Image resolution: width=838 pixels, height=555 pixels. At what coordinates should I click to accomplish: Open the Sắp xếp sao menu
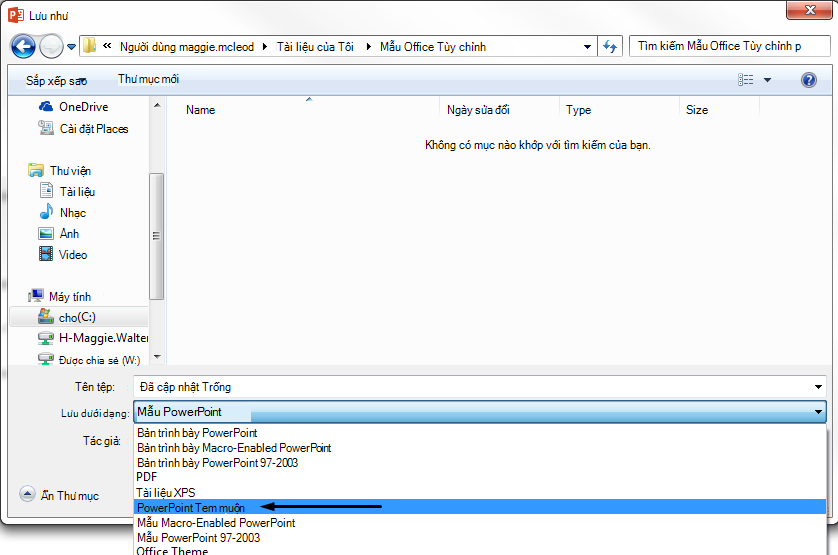coord(56,81)
